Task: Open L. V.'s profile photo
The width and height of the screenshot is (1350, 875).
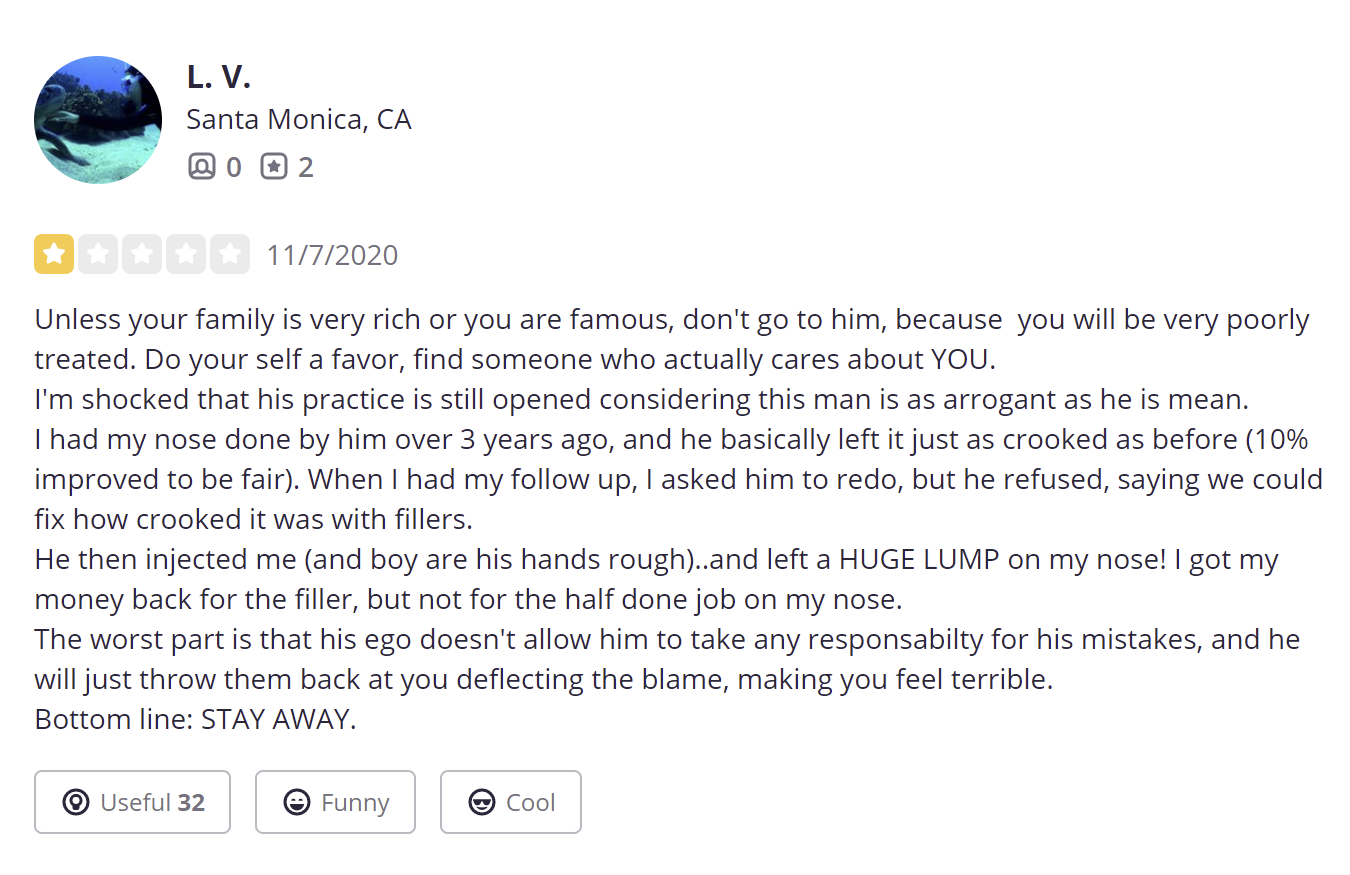Action: point(98,120)
